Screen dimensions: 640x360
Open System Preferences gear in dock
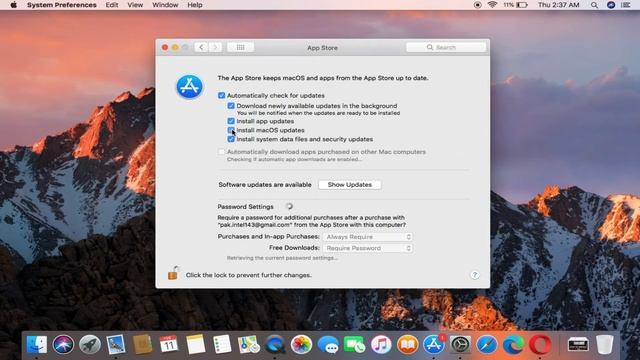point(460,344)
